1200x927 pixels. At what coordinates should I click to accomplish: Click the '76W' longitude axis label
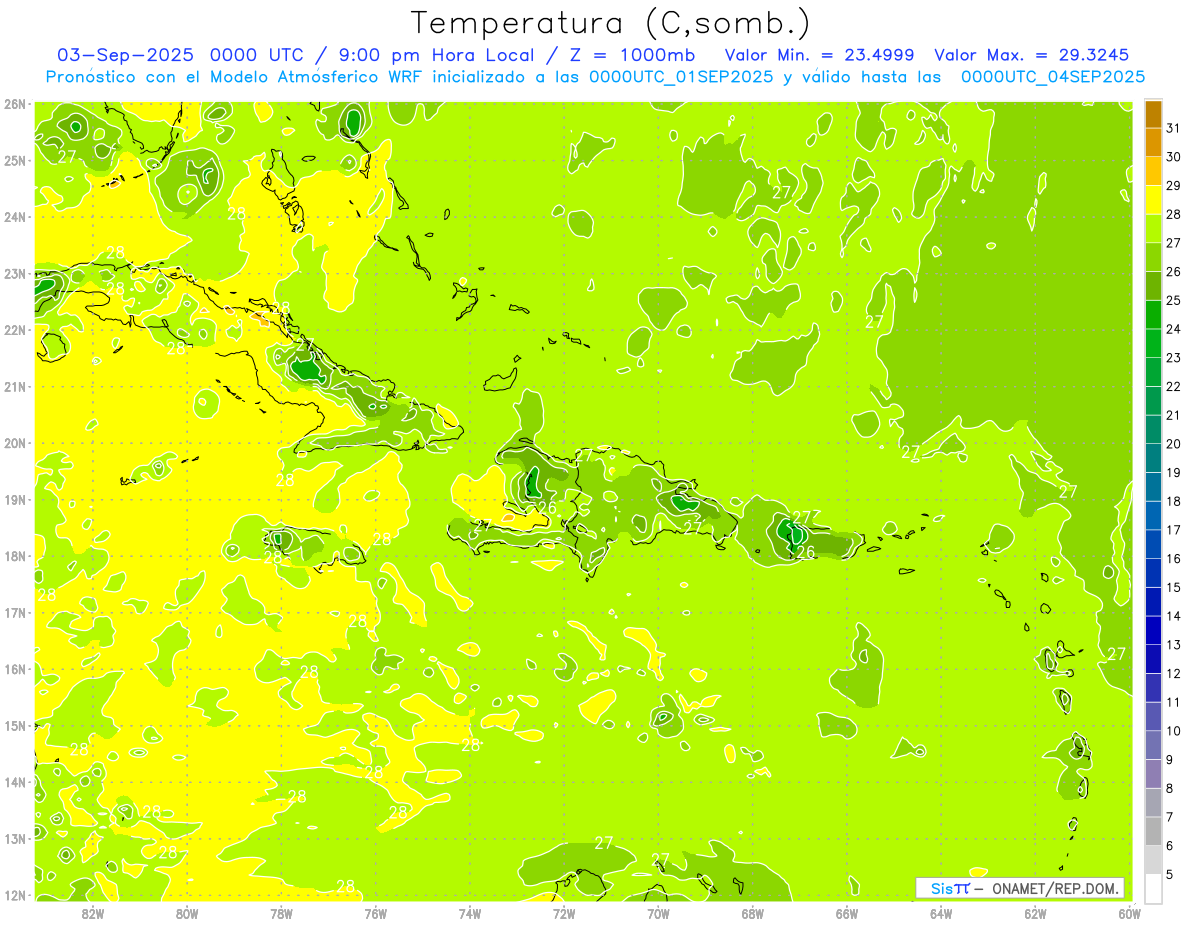click(375, 912)
